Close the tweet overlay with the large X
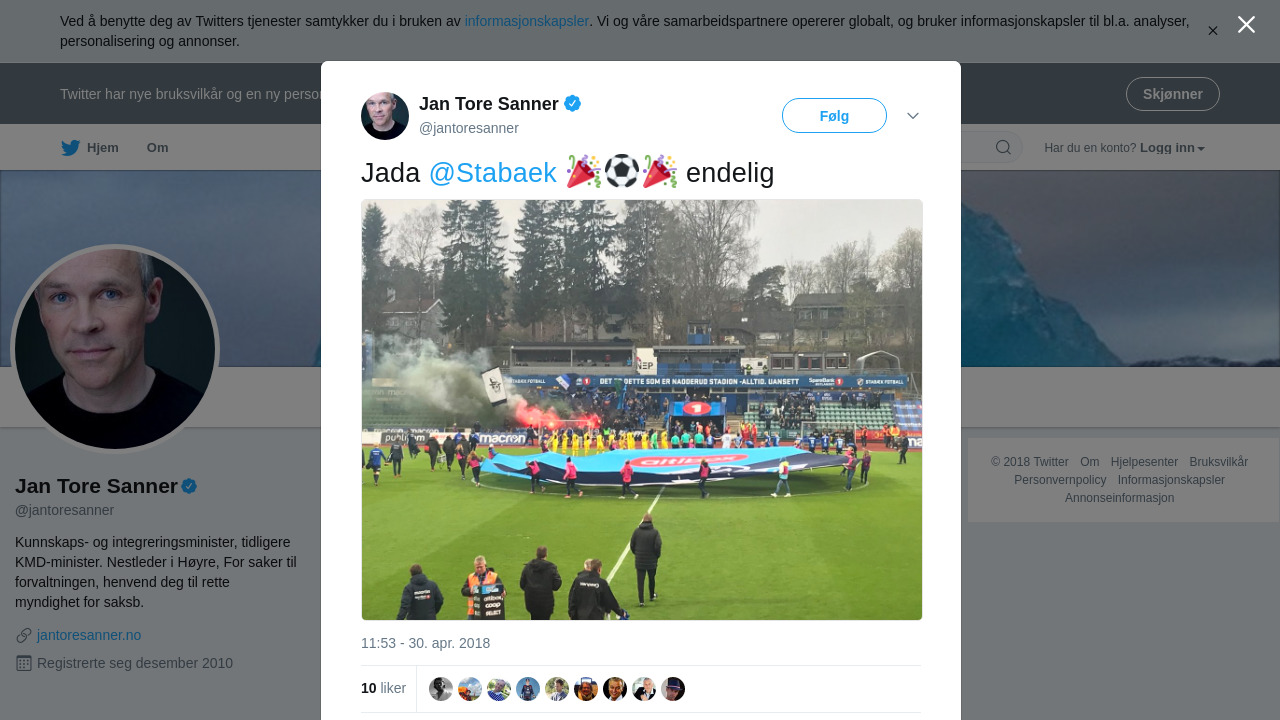 [1246, 25]
